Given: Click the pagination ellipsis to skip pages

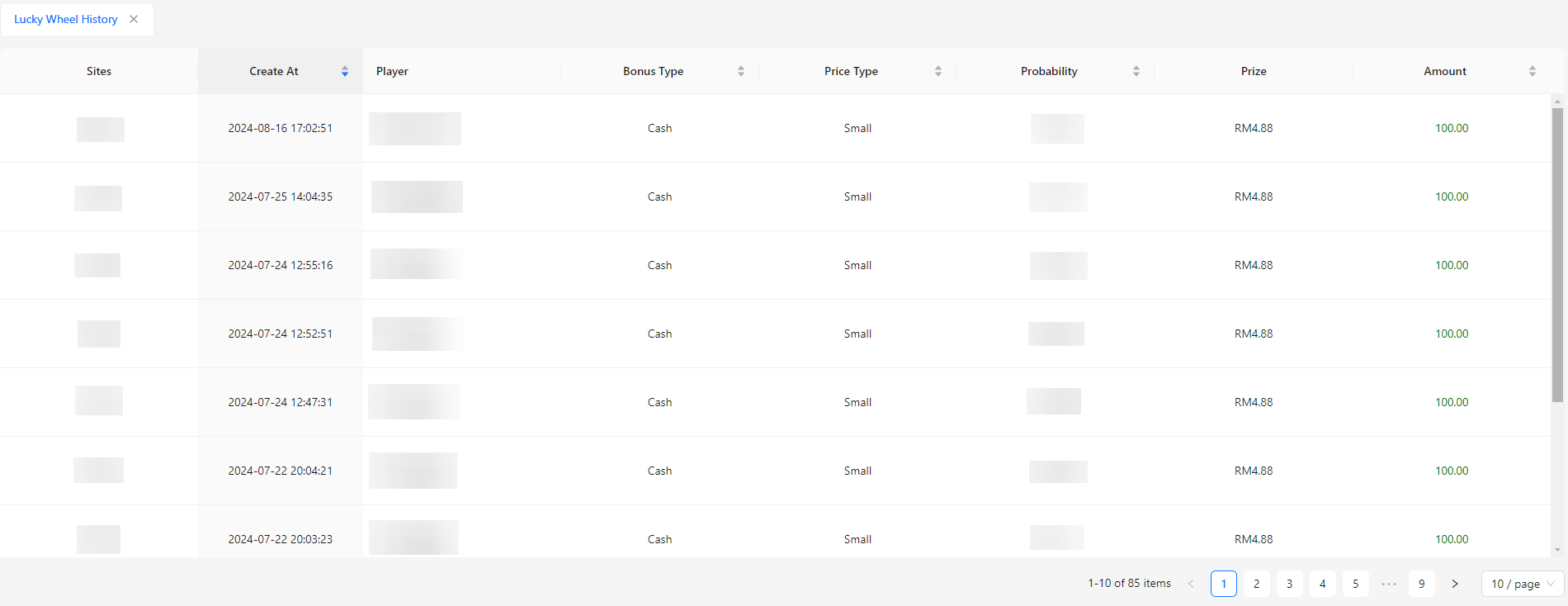Looking at the screenshot, I should point(1389,584).
